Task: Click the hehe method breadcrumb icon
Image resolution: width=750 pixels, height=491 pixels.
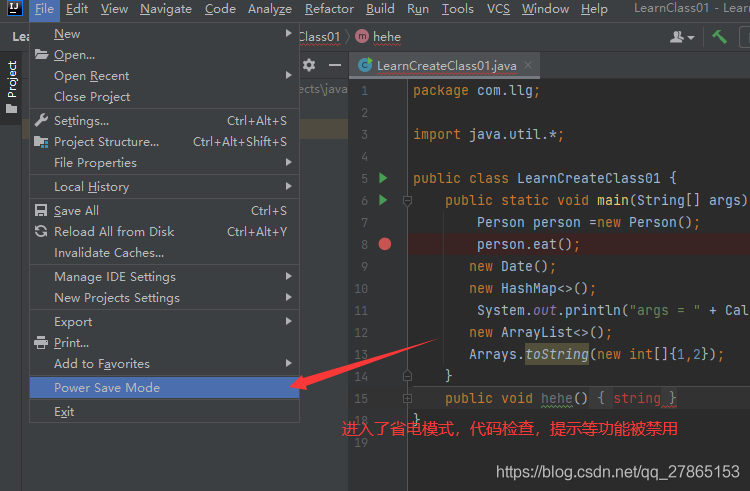Action: (x=361, y=37)
